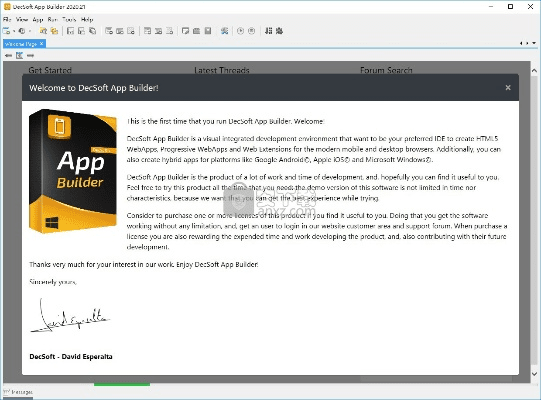
Task: Open the App menu
Action: [38, 20]
